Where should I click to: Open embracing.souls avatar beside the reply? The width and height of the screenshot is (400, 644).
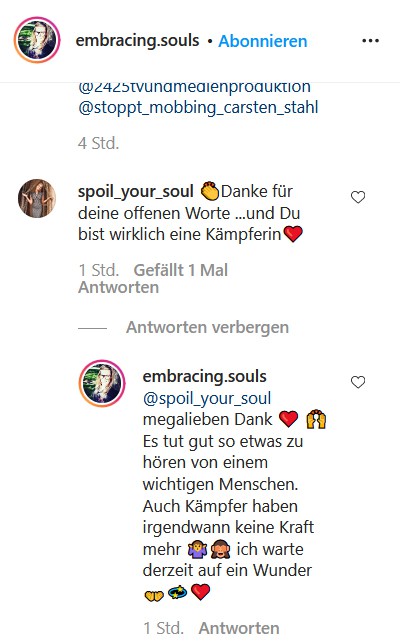102,383
